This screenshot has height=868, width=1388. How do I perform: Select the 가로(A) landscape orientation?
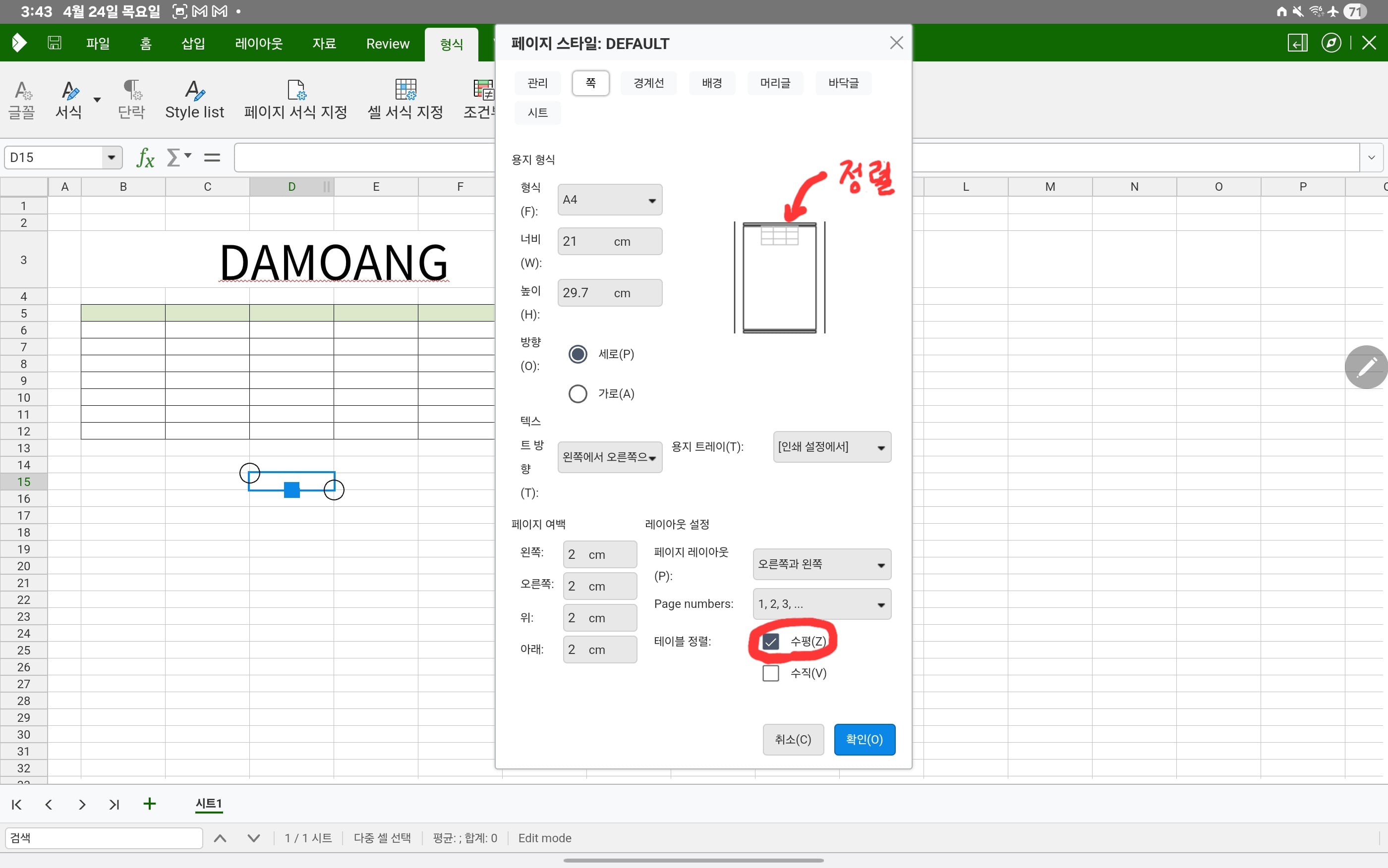[x=578, y=394]
